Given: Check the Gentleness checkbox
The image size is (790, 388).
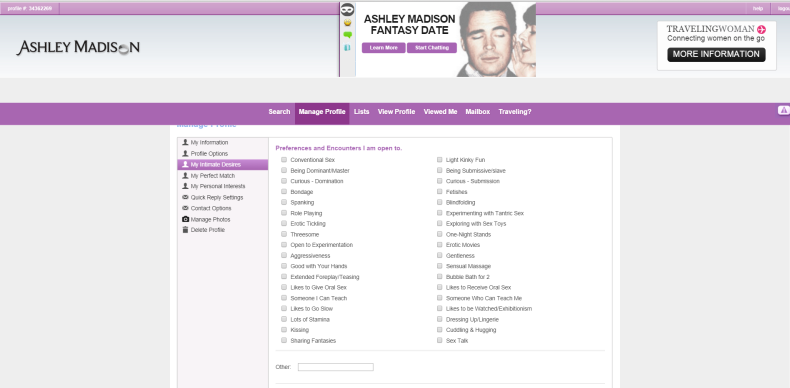Looking at the screenshot, I should click(439, 255).
